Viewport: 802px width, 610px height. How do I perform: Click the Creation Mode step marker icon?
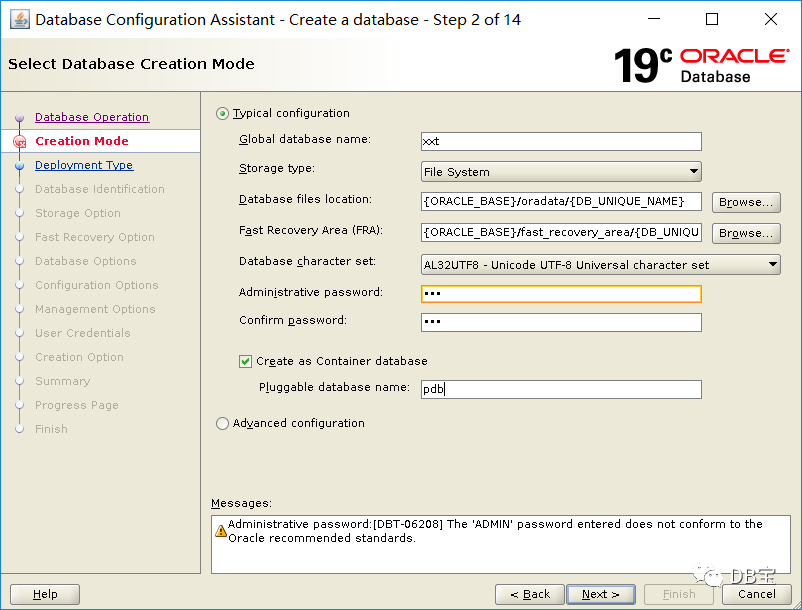19,141
